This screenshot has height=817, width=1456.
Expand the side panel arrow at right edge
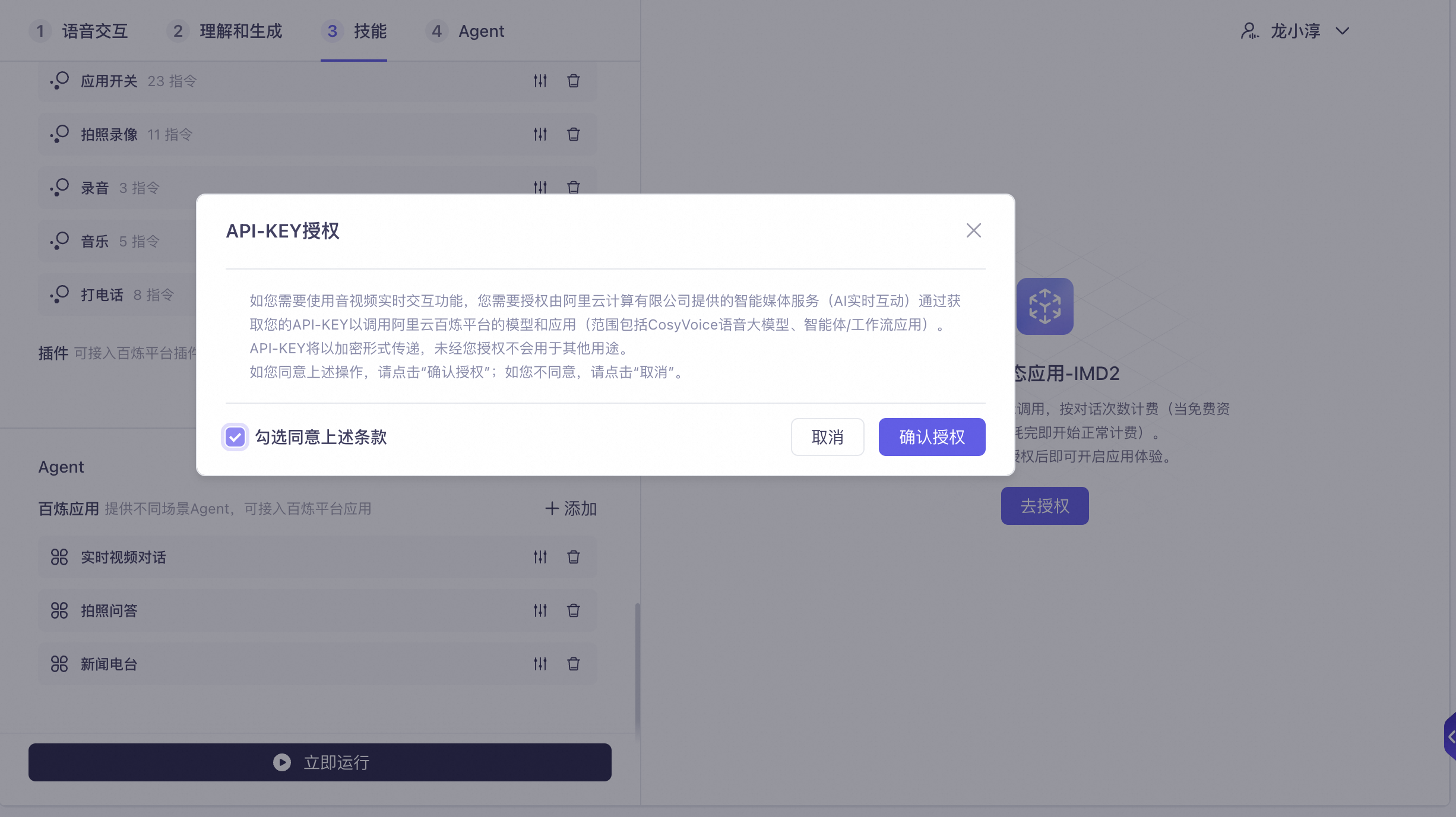click(x=1450, y=736)
